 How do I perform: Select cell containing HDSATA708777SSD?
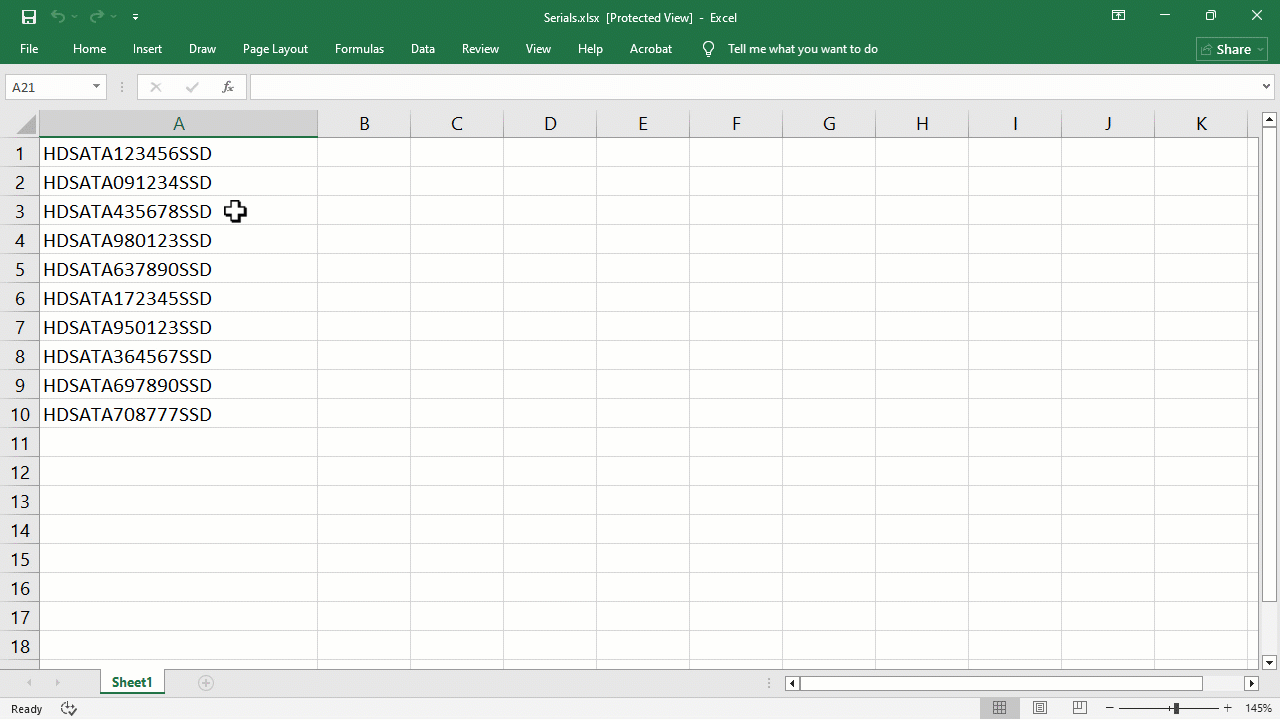click(178, 414)
